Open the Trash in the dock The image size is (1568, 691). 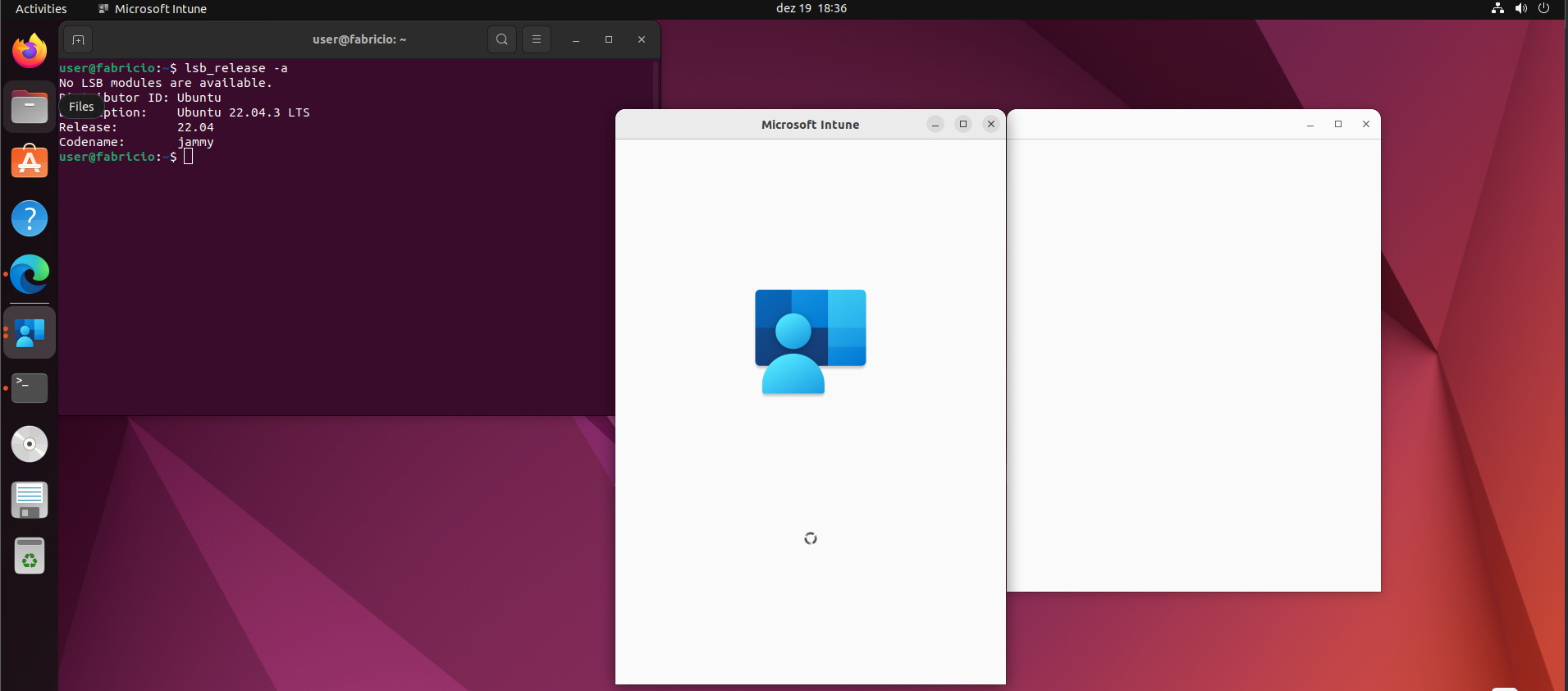pos(30,556)
